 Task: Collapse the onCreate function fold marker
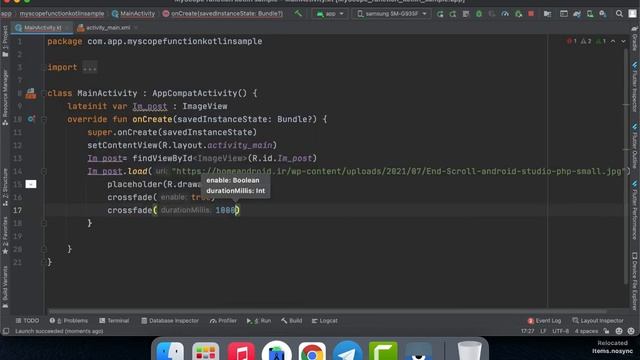pyautogui.click(x=44, y=120)
